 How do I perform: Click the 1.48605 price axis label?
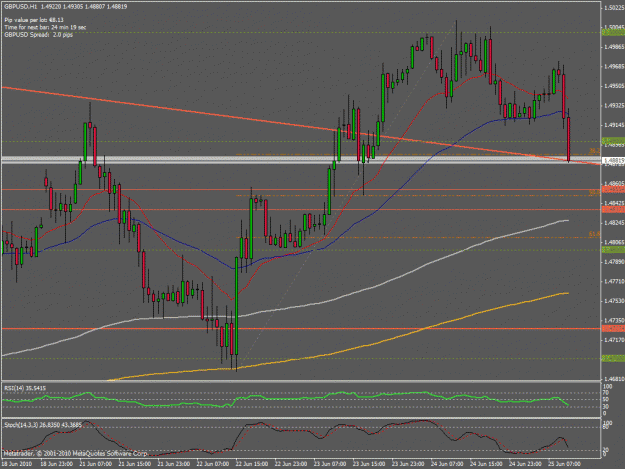click(614, 183)
